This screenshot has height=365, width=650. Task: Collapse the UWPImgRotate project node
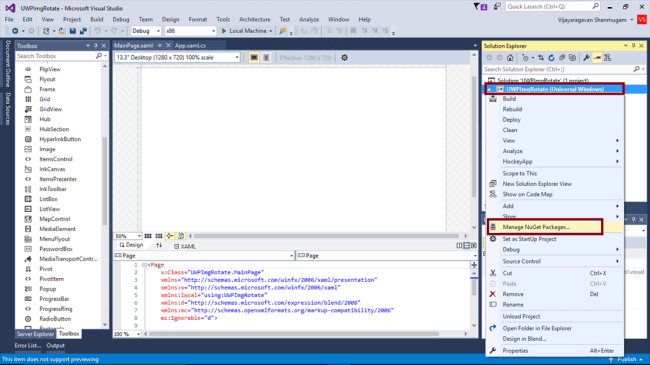(x=489, y=89)
